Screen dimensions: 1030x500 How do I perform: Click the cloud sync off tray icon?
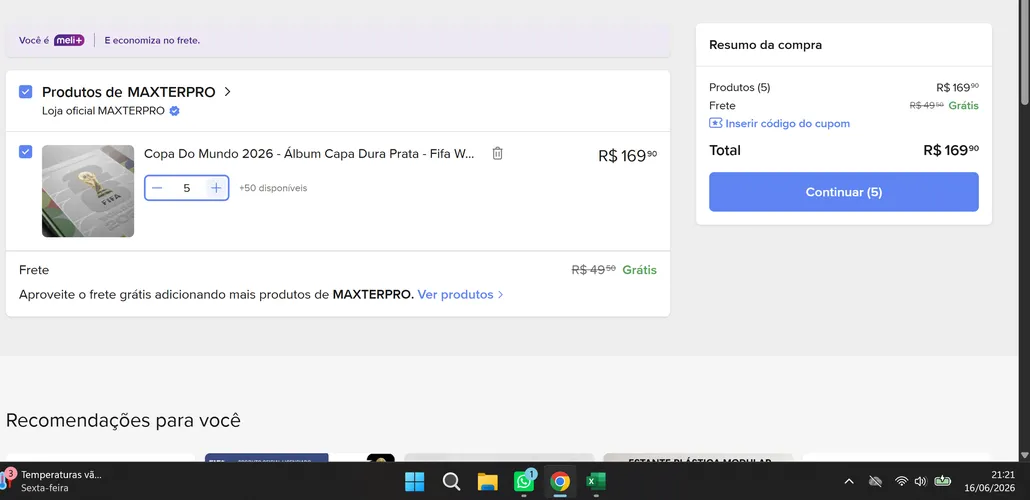tap(875, 482)
